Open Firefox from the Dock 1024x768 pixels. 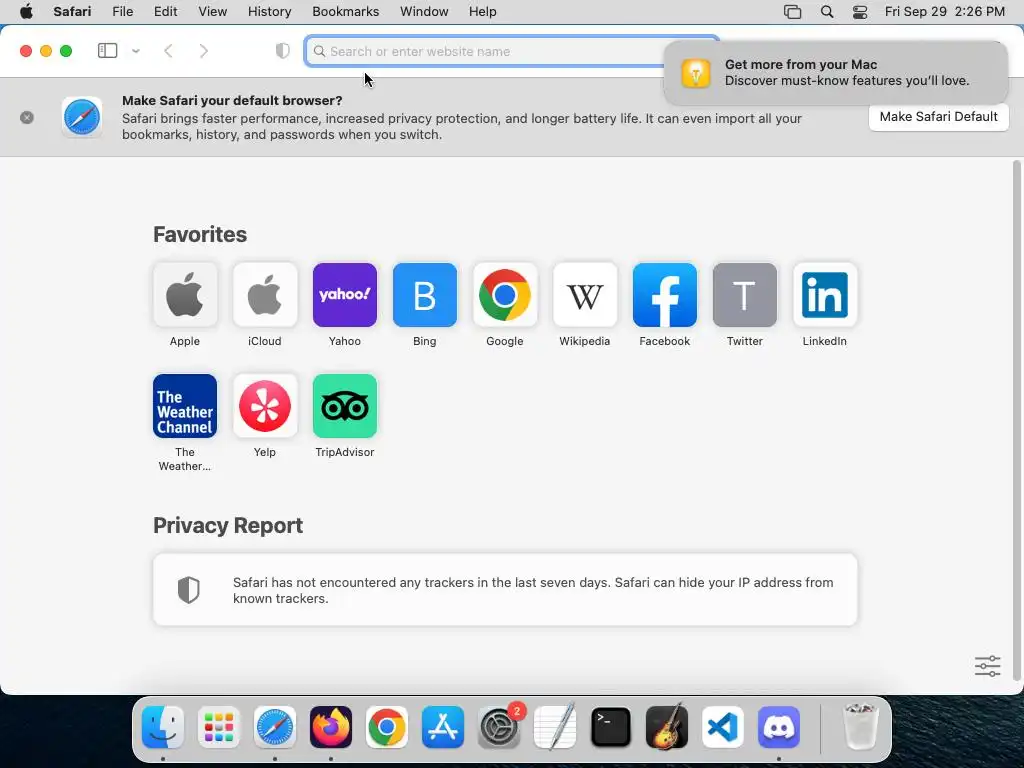pyautogui.click(x=331, y=727)
